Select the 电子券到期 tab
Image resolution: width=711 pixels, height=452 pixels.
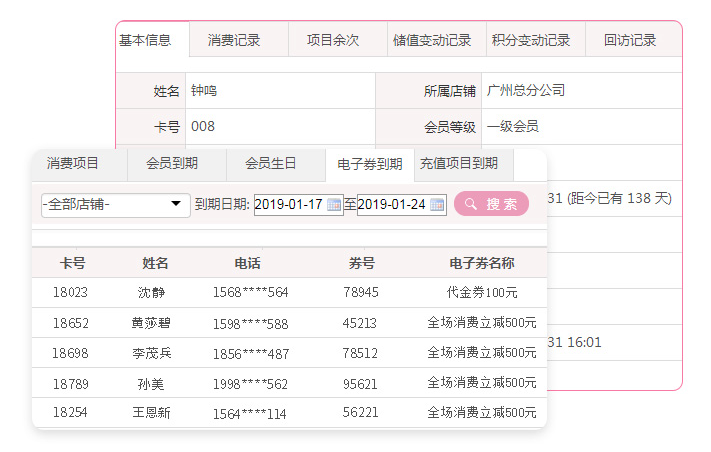[370, 164]
